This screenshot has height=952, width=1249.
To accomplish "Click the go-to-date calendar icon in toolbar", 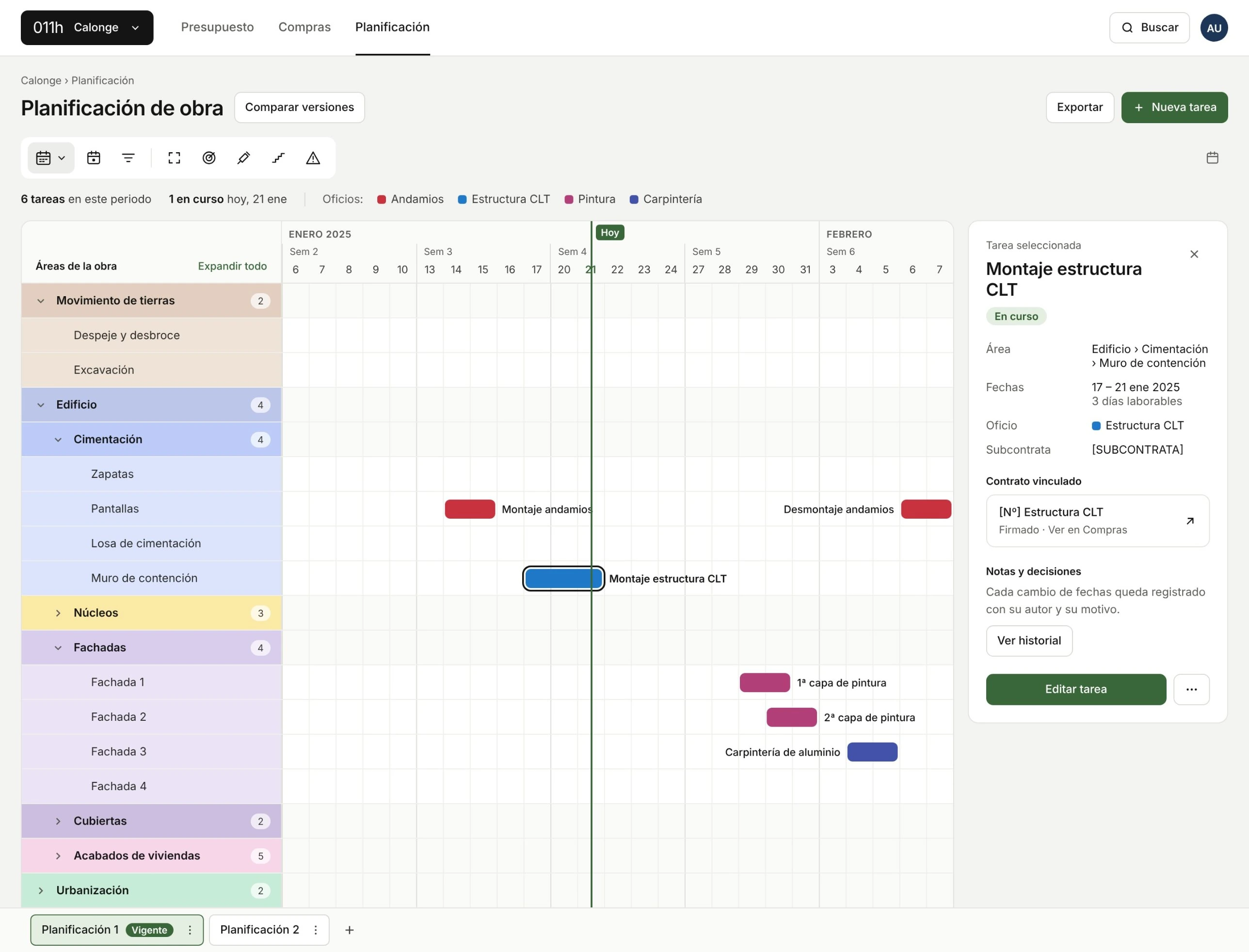I will point(94,158).
